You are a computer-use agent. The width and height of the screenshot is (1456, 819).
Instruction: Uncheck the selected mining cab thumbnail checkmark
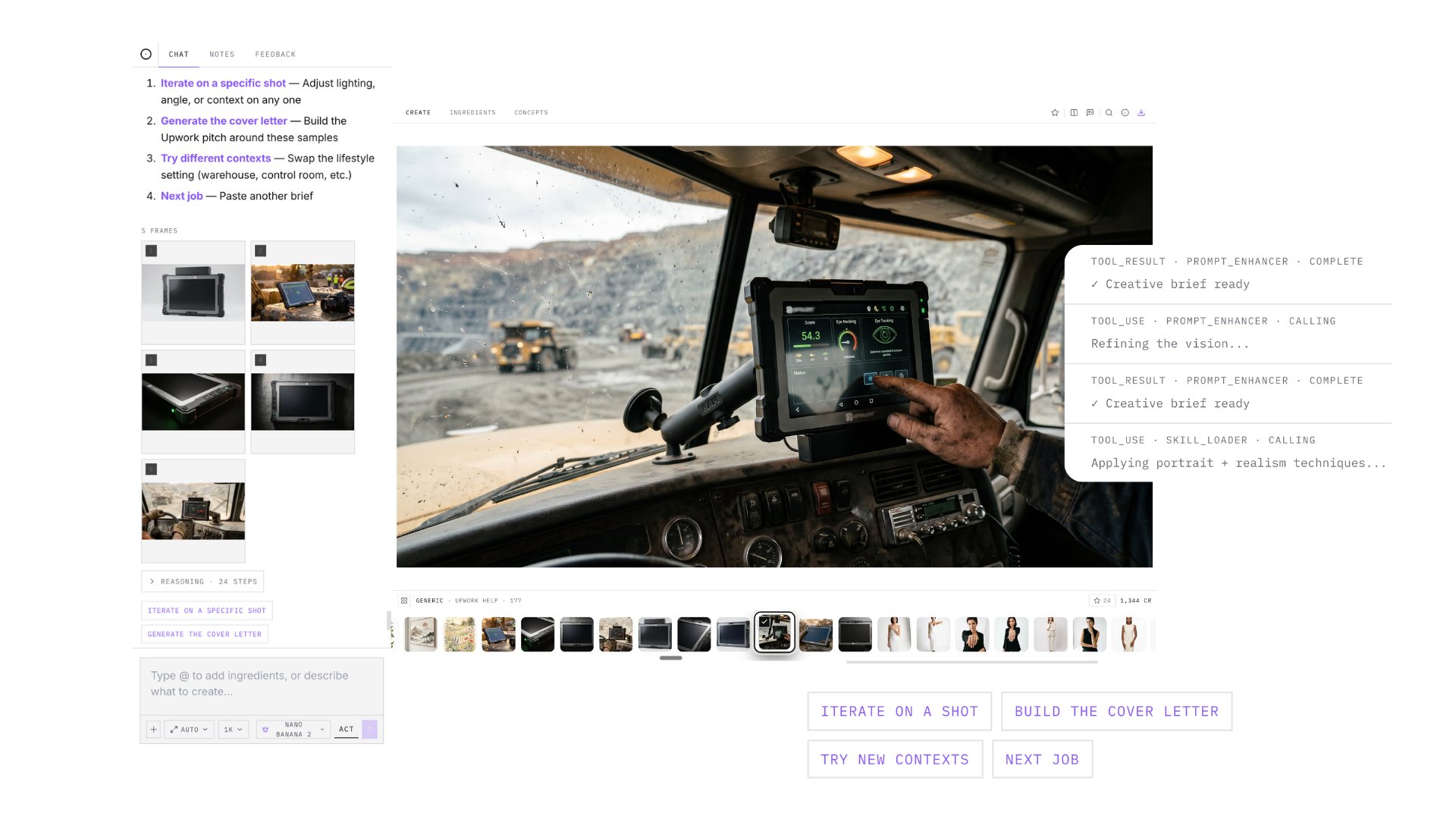point(764,622)
